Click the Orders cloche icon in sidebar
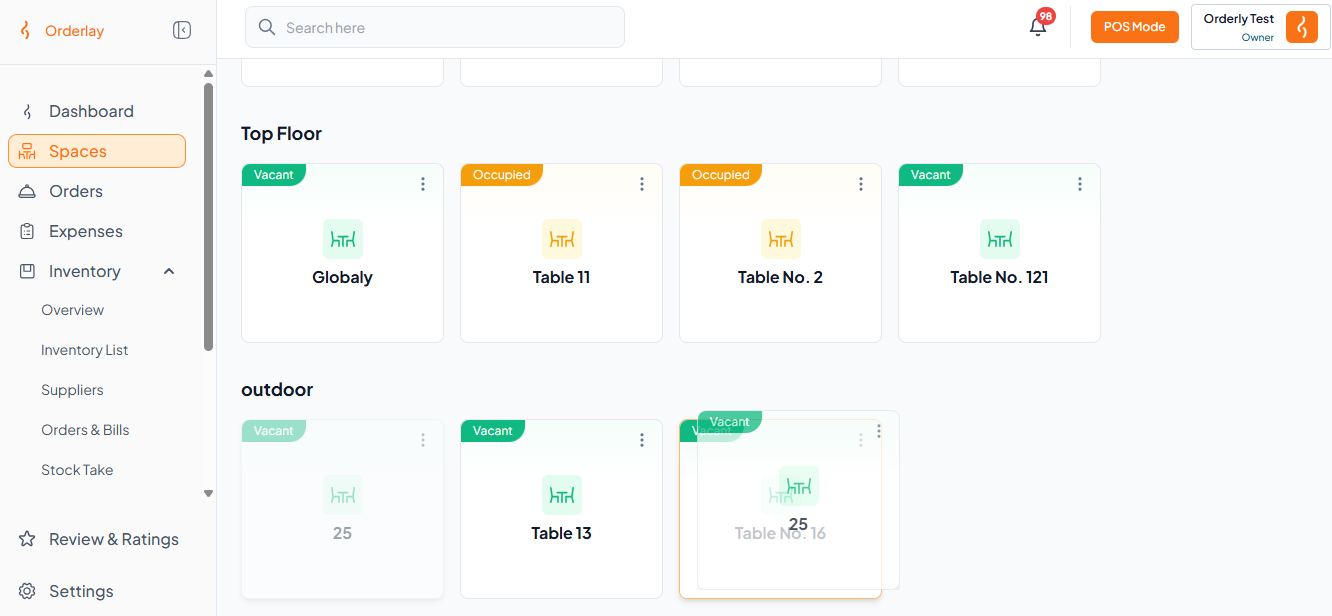This screenshot has width=1332, height=616. 28,191
